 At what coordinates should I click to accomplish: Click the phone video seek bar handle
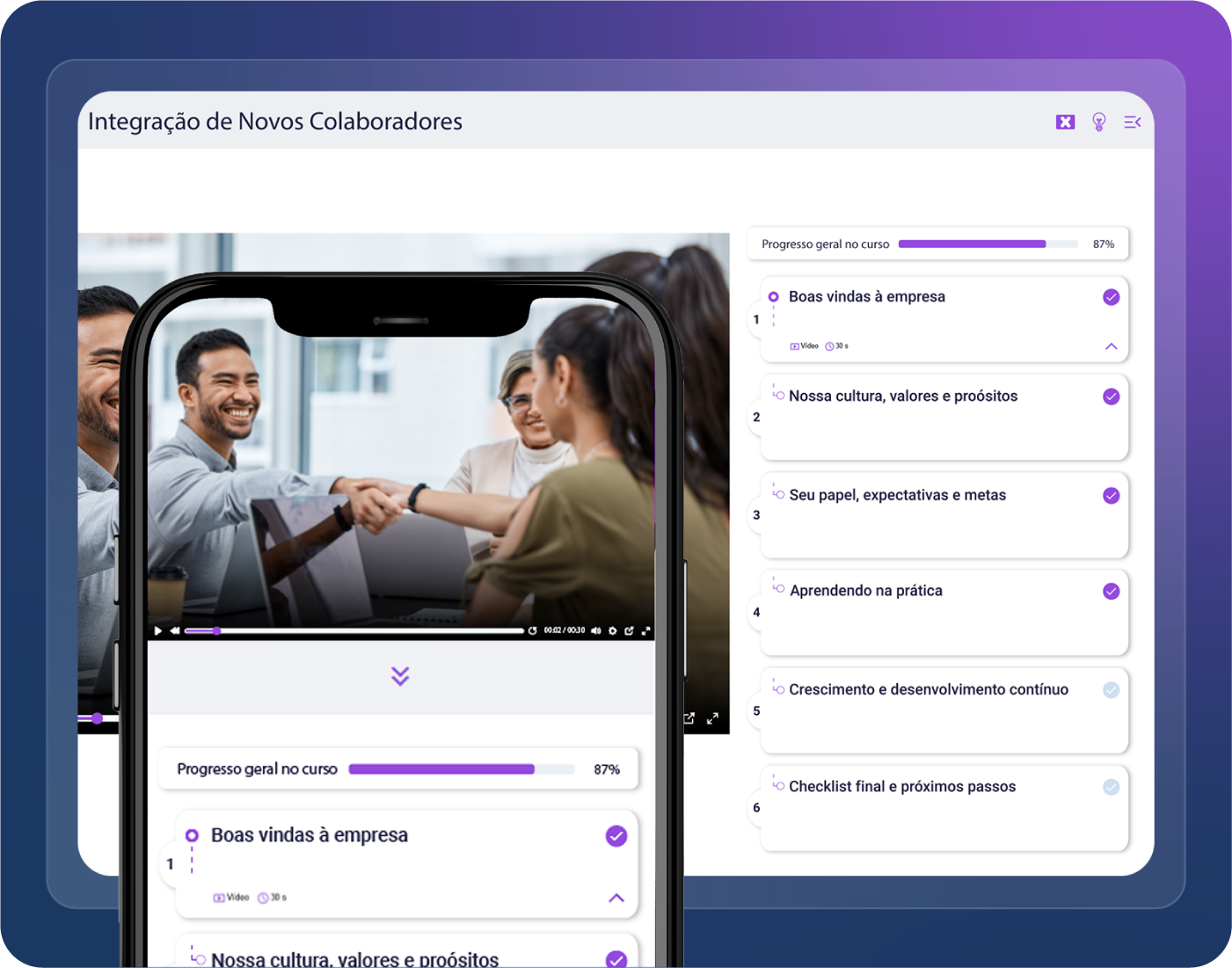(x=217, y=630)
